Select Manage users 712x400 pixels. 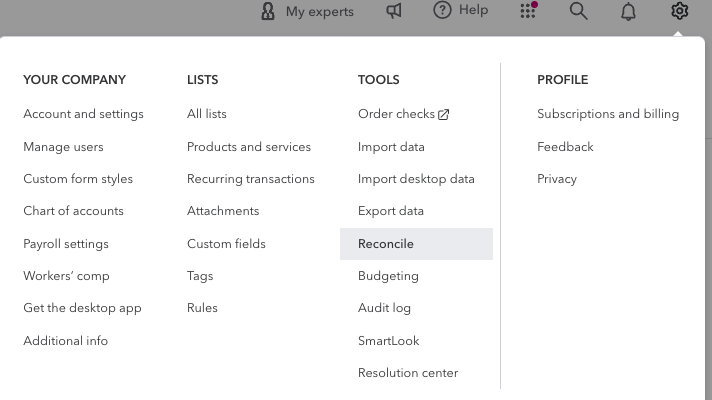[64, 147]
